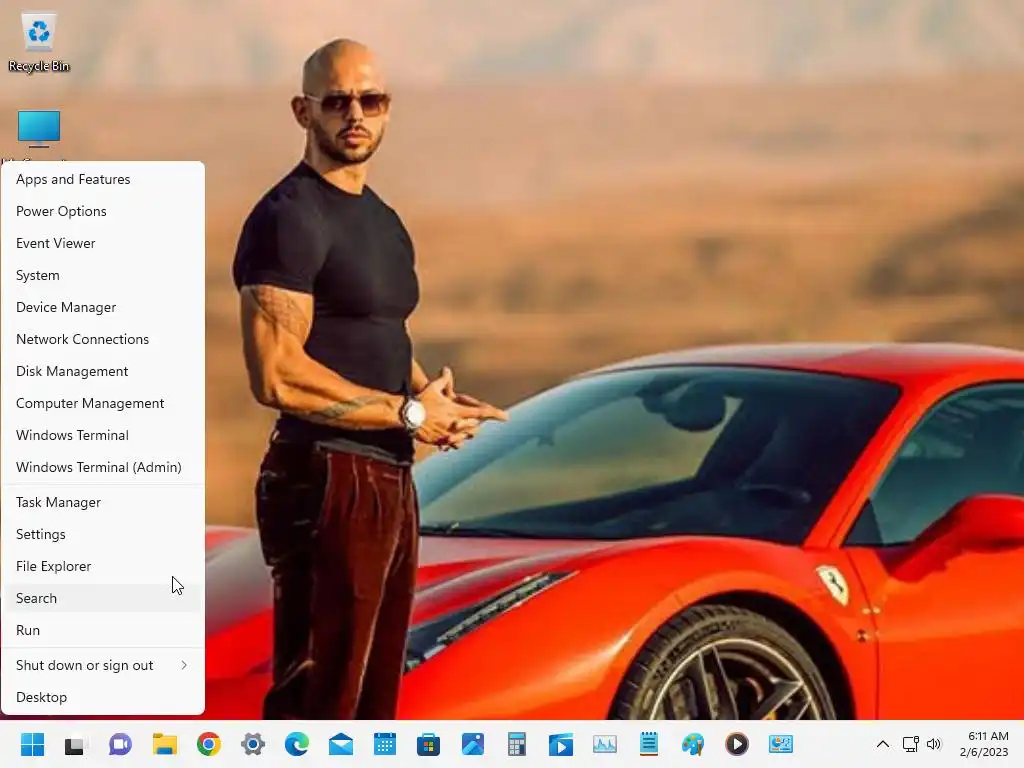Open Network Connections

(103, 339)
